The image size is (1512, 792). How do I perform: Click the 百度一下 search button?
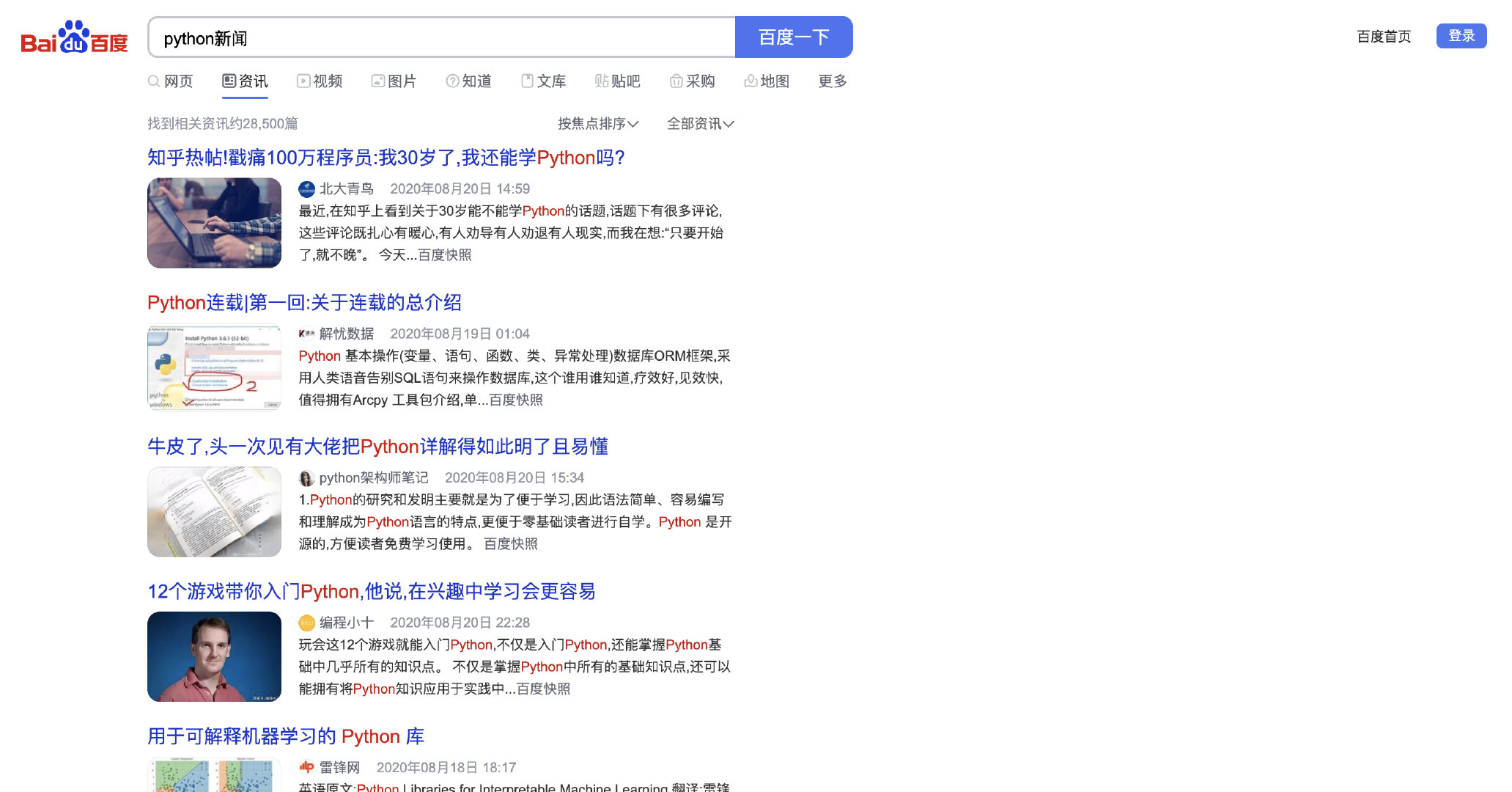coord(794,37)
